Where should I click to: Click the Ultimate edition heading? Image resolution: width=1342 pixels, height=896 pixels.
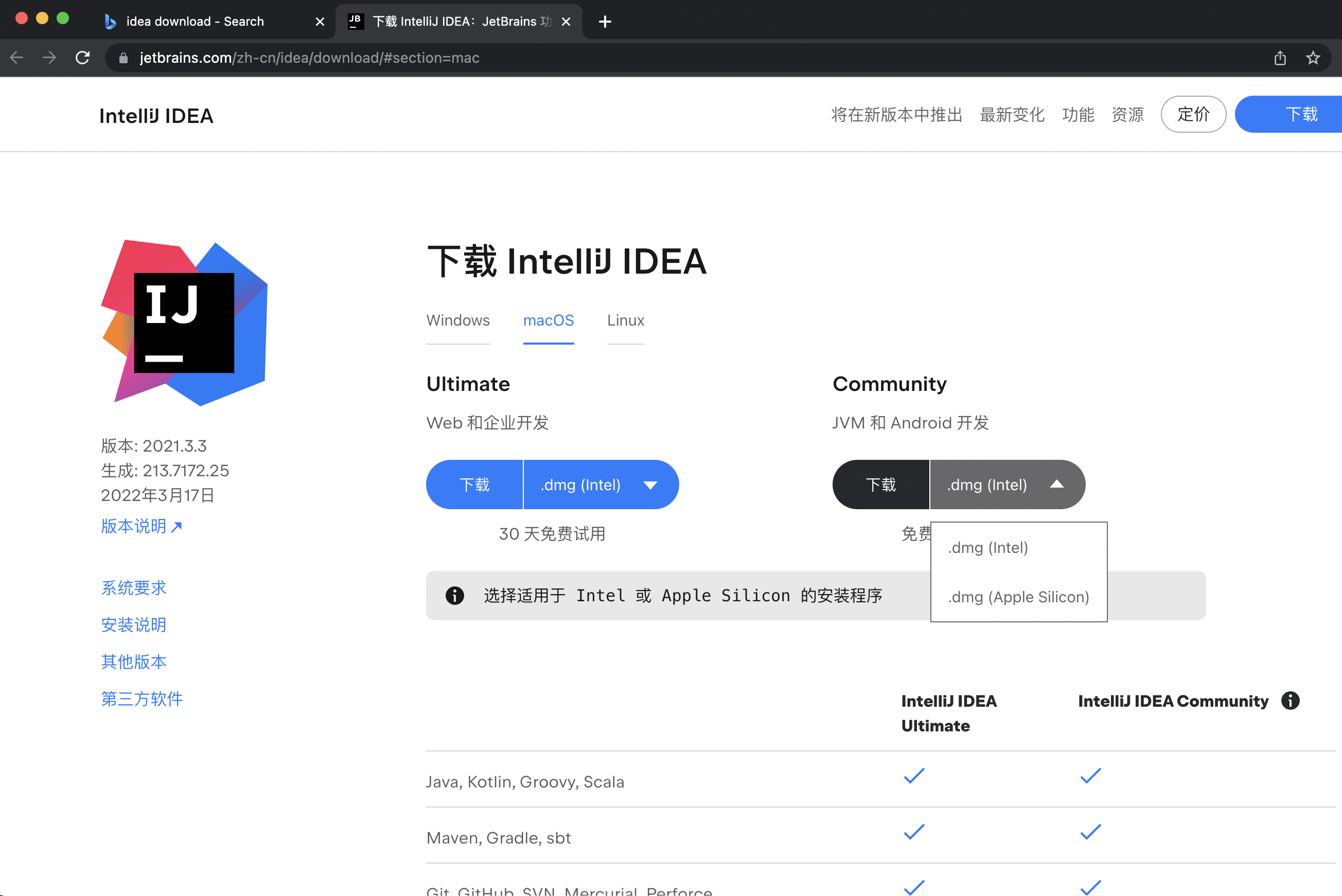[x=468, y=384]
